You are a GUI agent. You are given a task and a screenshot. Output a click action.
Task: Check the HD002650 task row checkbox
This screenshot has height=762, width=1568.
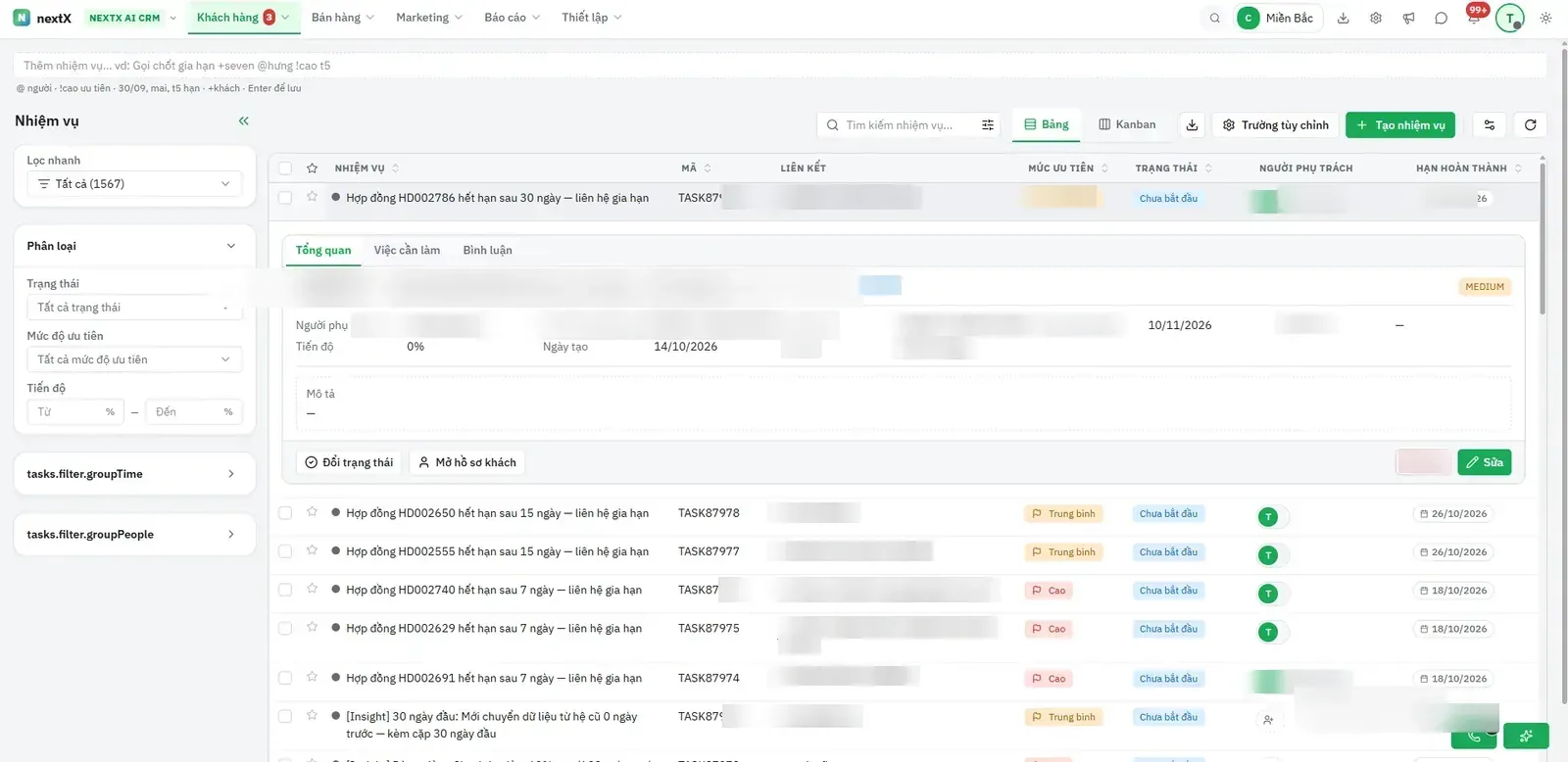click(x=285, y=513)
